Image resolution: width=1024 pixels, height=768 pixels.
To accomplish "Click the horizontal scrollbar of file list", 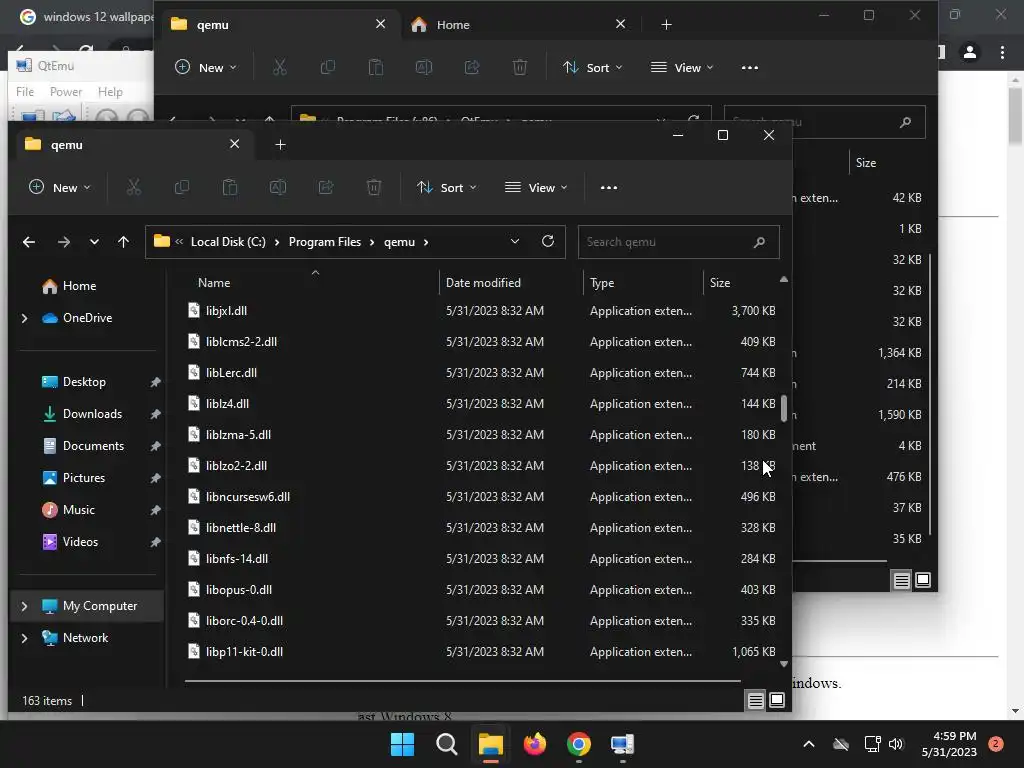I will 462,680.
